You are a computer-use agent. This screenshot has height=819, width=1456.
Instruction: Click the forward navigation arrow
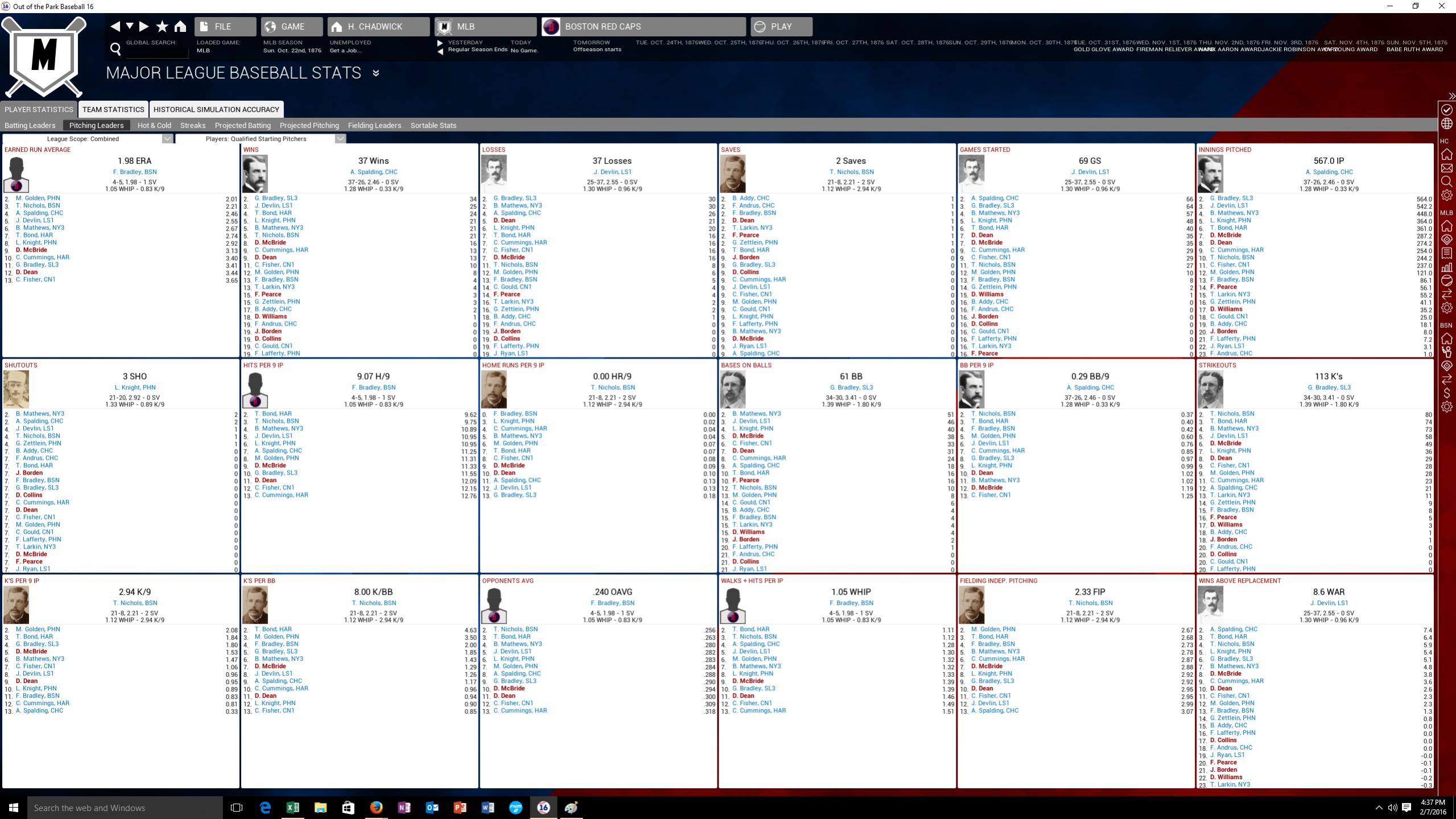point(144,26)
